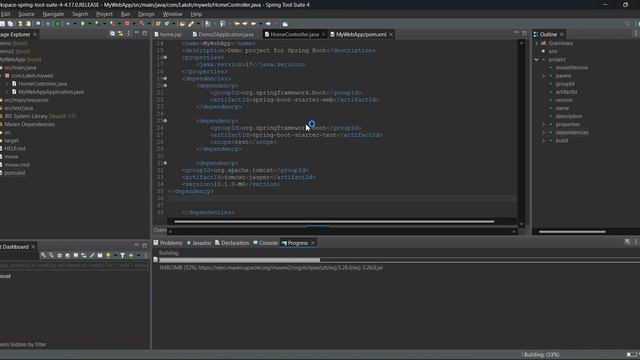Image resolution: width=640 pixels, height=360 pixels.
Task: Expand build node in Outline
Action: coord(543,141)
